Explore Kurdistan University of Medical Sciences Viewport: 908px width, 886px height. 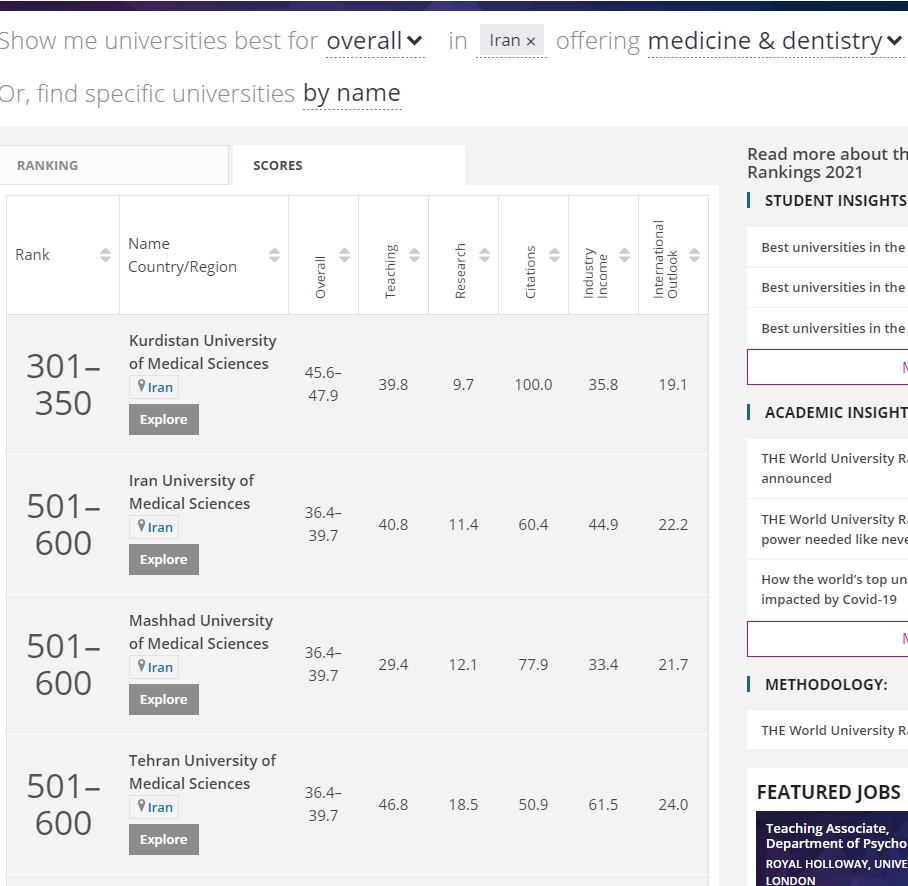point(164,419)
